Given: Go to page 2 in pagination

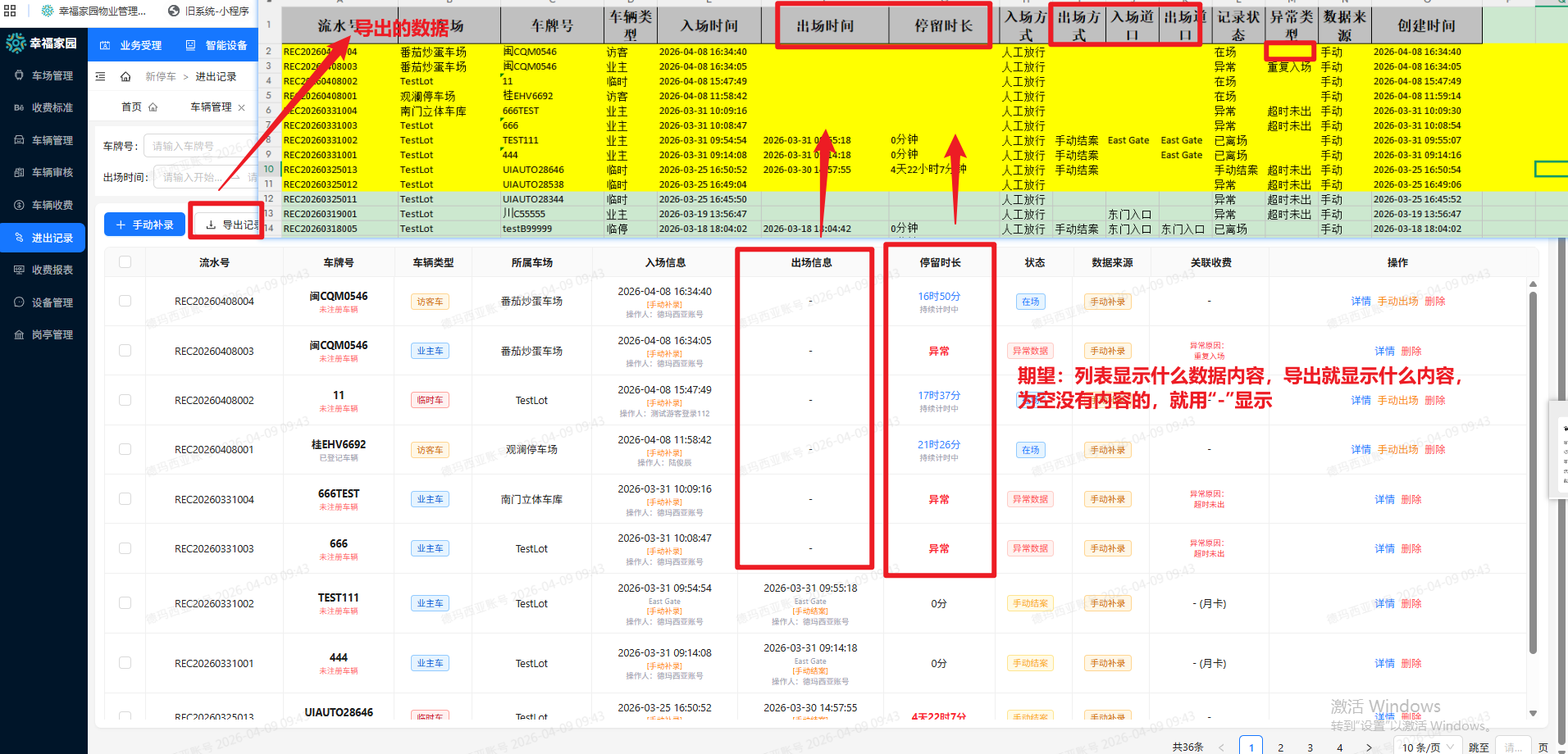Looking at the screenshot, I should pyautogui.click(x=1281, y=747).
